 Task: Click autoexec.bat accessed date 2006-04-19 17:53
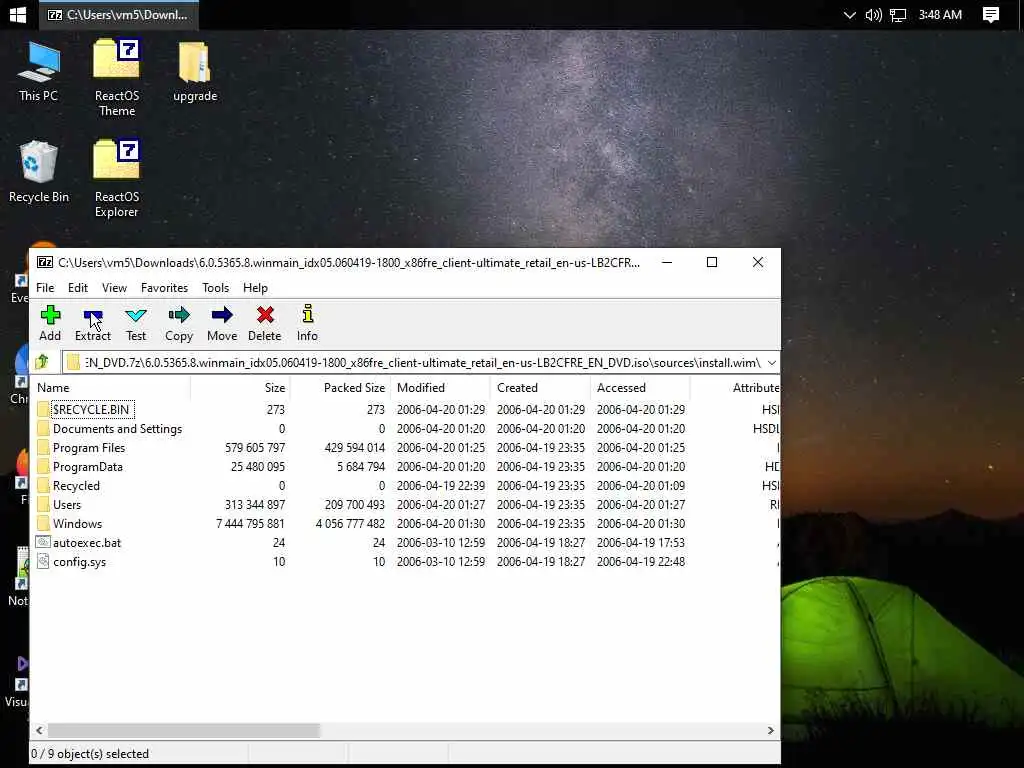tap(641, 543)
